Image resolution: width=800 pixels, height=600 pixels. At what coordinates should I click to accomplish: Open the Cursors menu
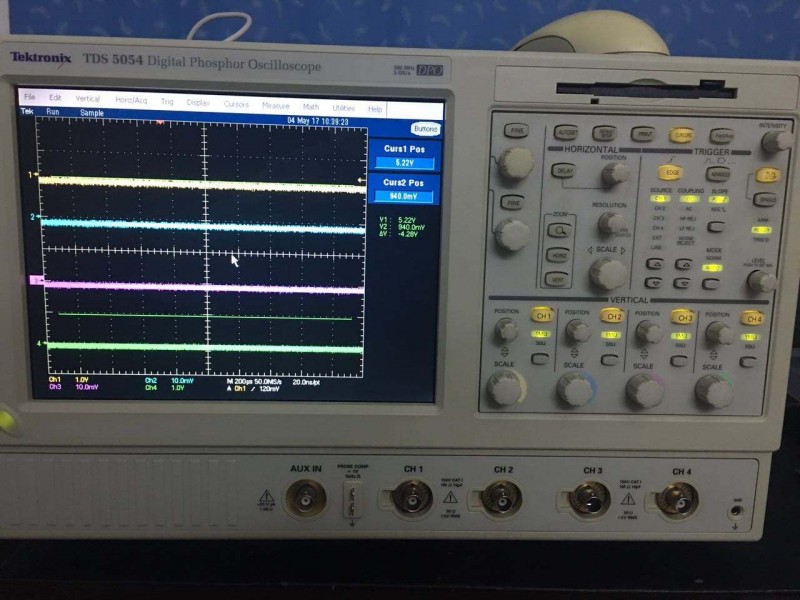(236, 104)
